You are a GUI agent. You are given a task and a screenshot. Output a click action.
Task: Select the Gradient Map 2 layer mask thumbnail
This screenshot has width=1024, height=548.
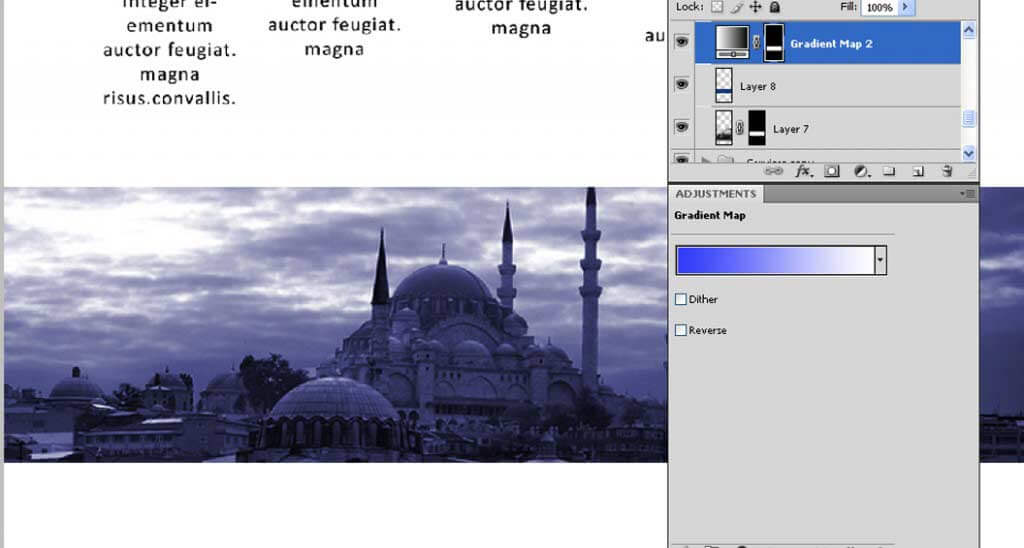pos(774,43)
